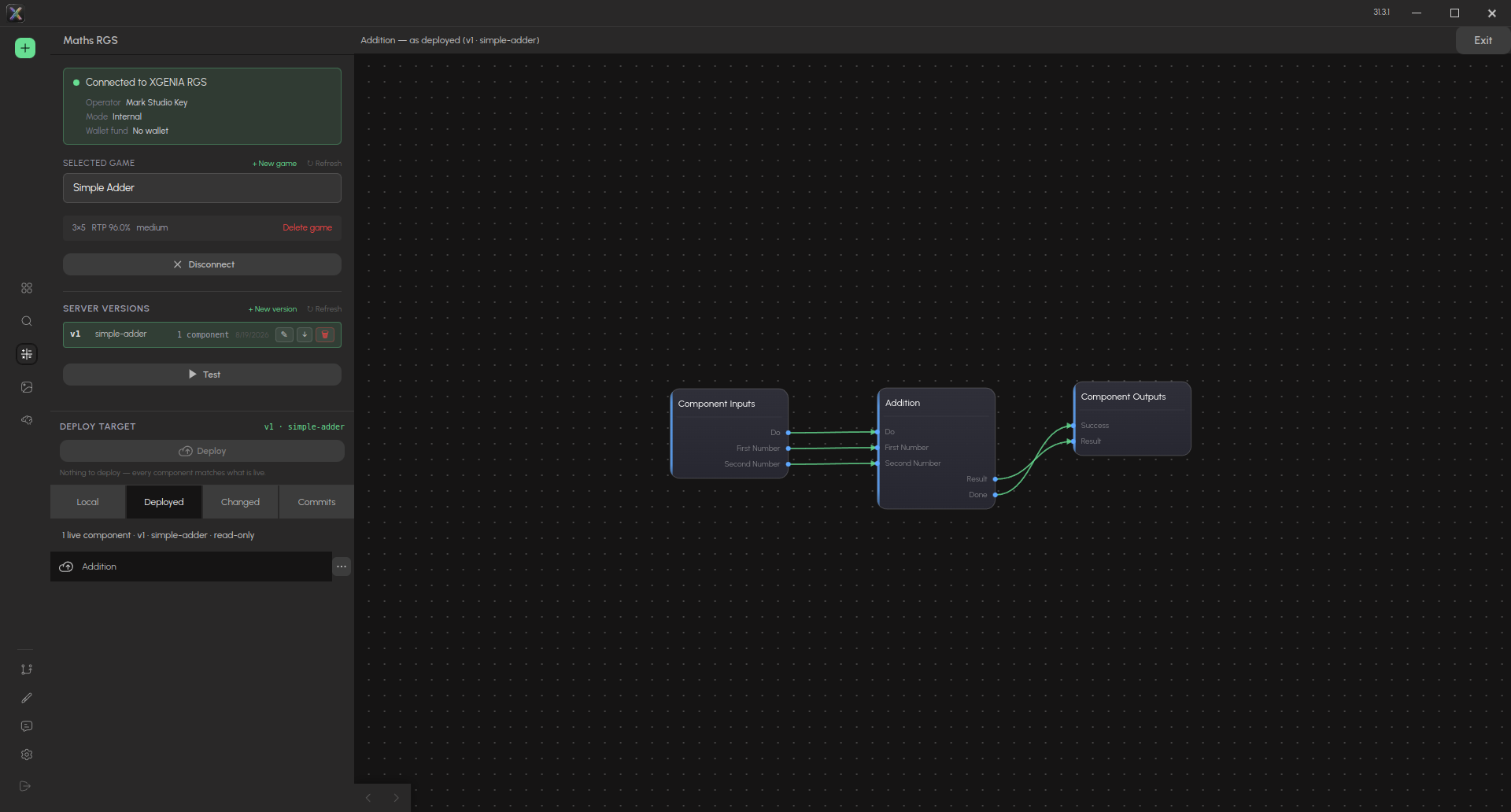Click the Connected to XGENIA RGS status
The width and height of the screenshot is (1511, 812).
146,82
